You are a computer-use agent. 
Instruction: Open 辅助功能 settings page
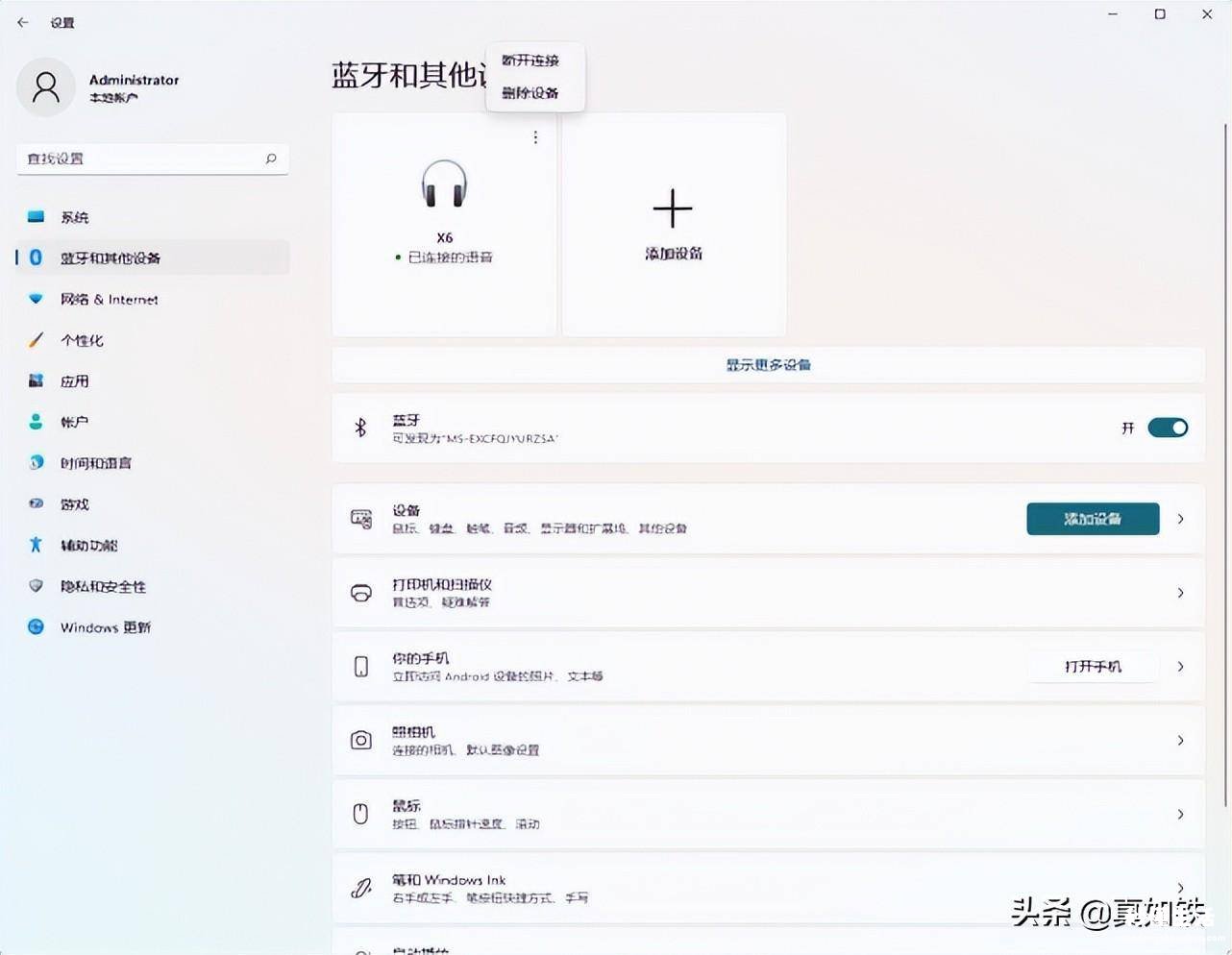(153, 545)
